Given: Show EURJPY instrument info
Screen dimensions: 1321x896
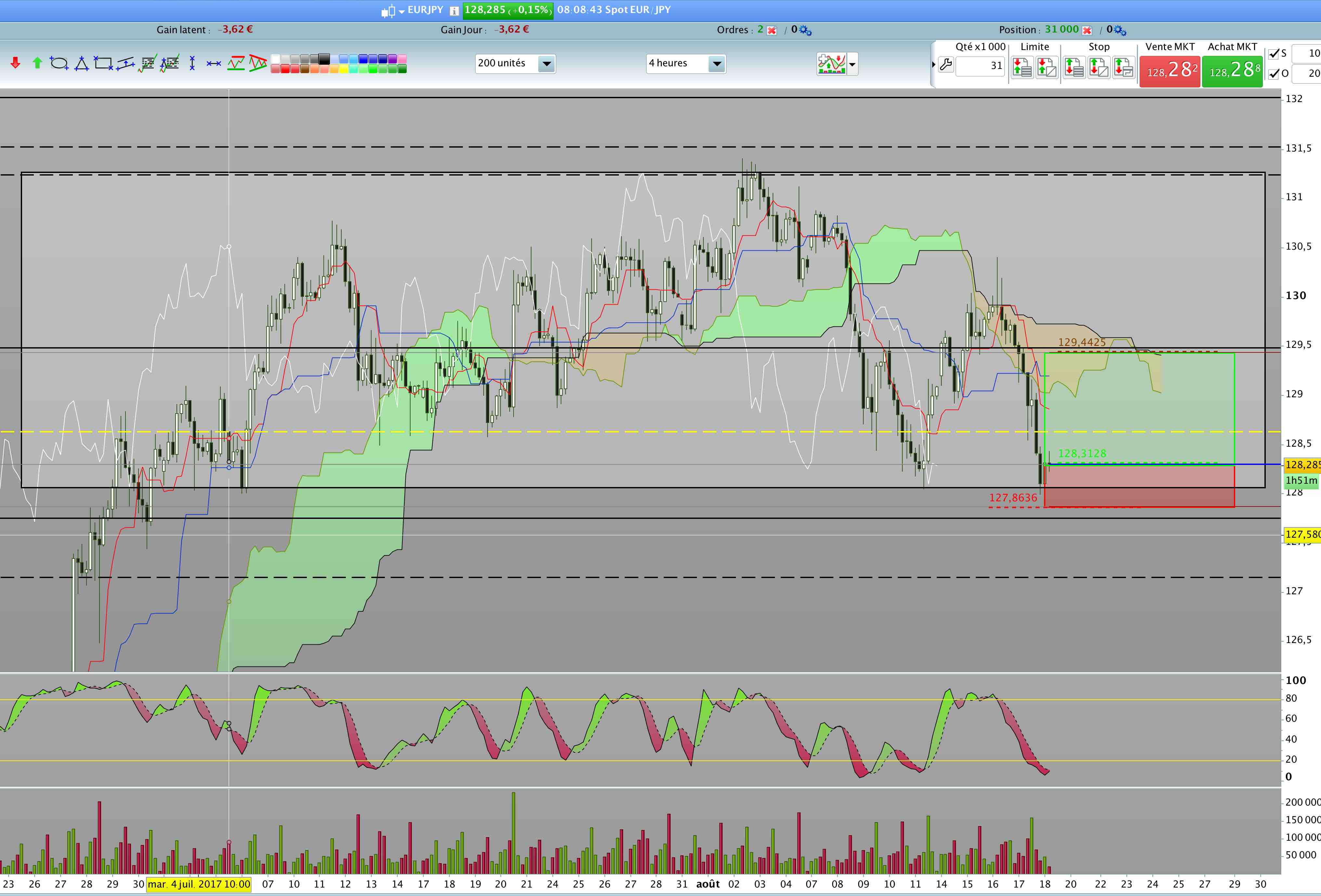Looking at the screenshot, I should pyautogui.click(x=454, y=11).
